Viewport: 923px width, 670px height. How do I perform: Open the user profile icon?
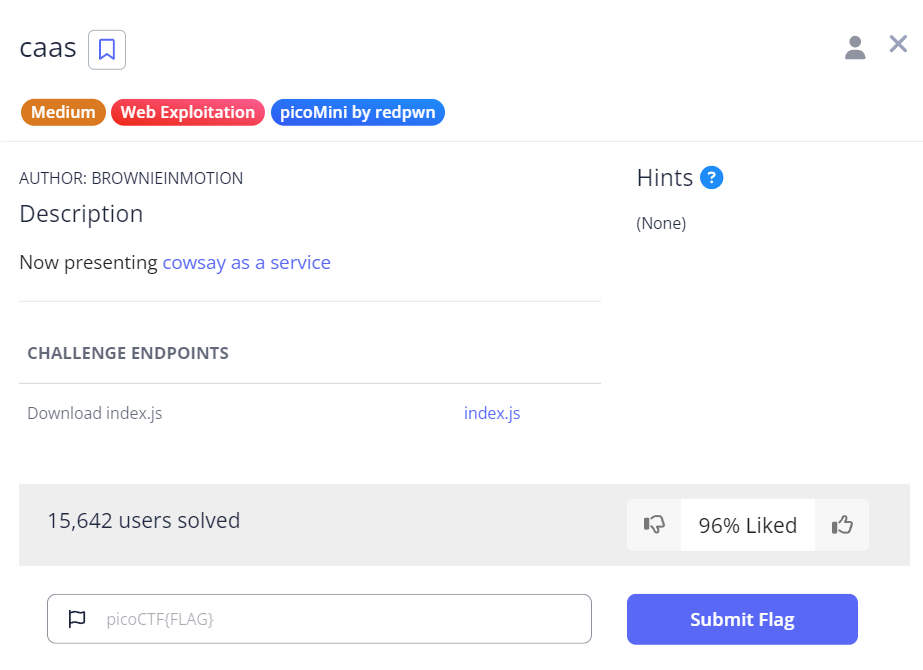[855, 47]
